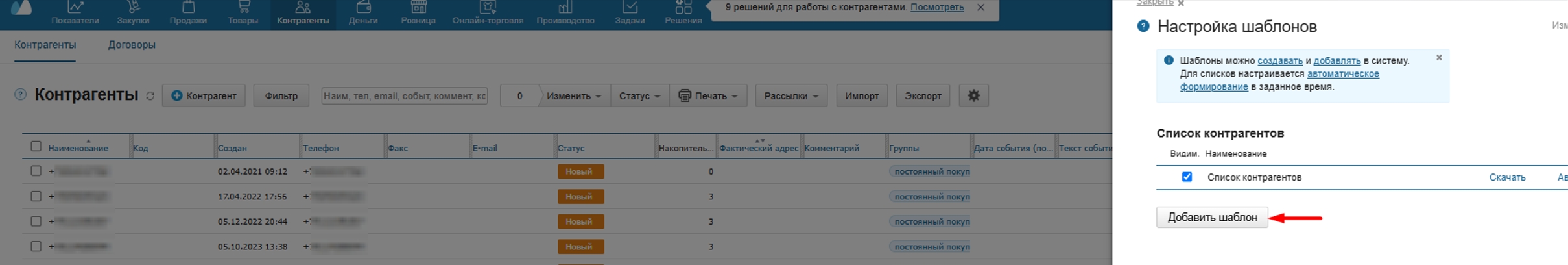
Task: Click the Новый status badge dated 17.04.2022
Action: pyautogui.click(x=580, y=196)
